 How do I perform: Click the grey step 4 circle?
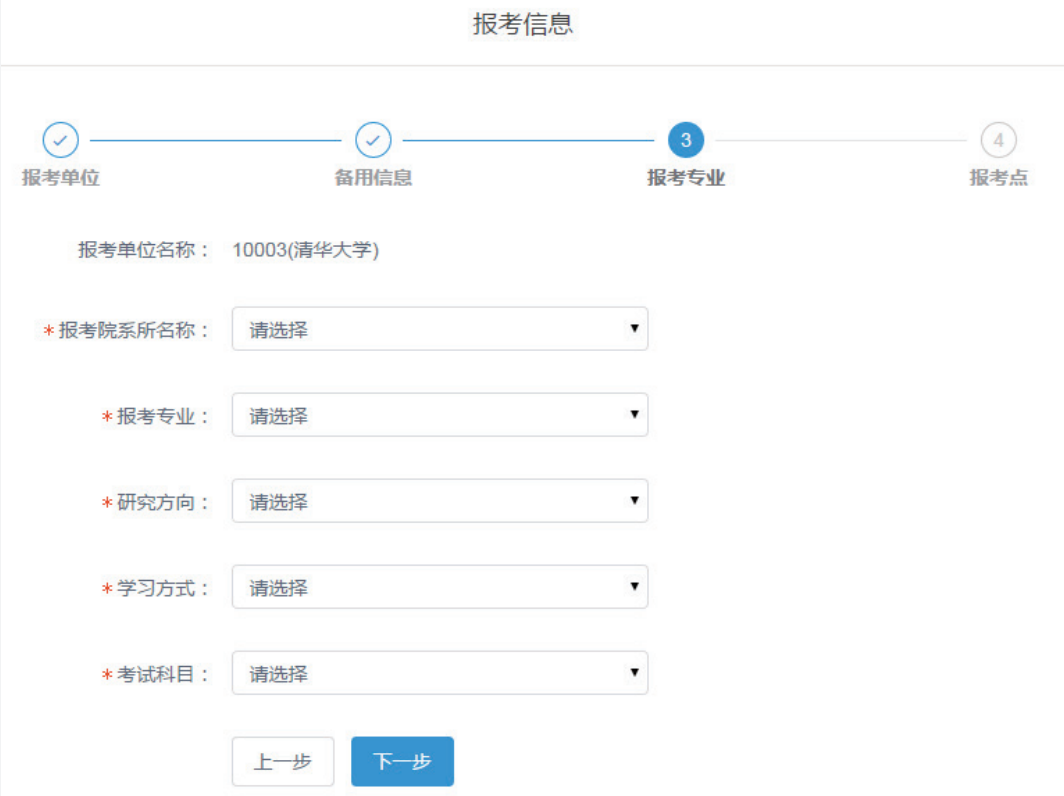pos(998,141)
